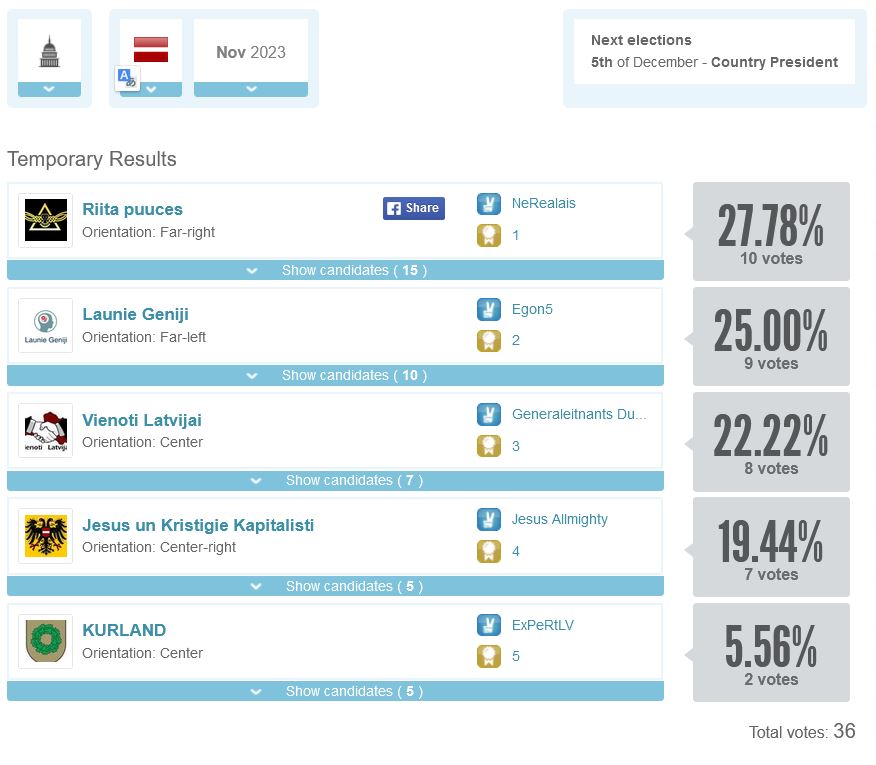This screenshot has height=765, width=876.
Task: Expand Show candidates (7) for Vienoti Latvijai
Action: [x=335, y=480]
